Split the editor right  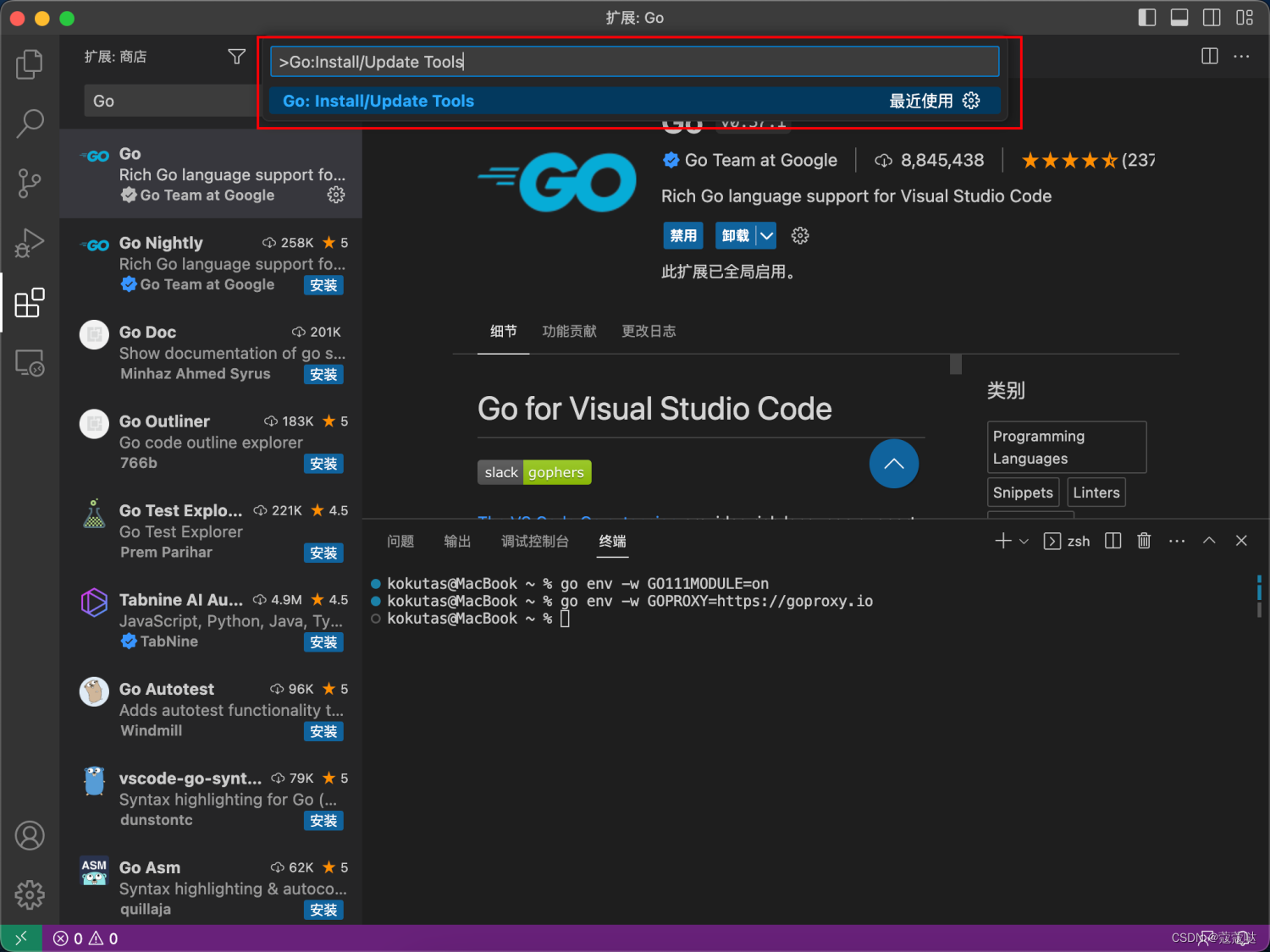tap(1210, 56)
